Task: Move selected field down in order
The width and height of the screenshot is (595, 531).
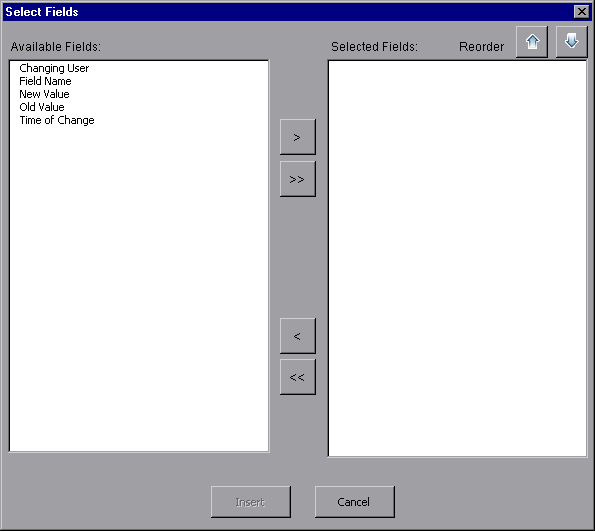Action: coord(571,42)
